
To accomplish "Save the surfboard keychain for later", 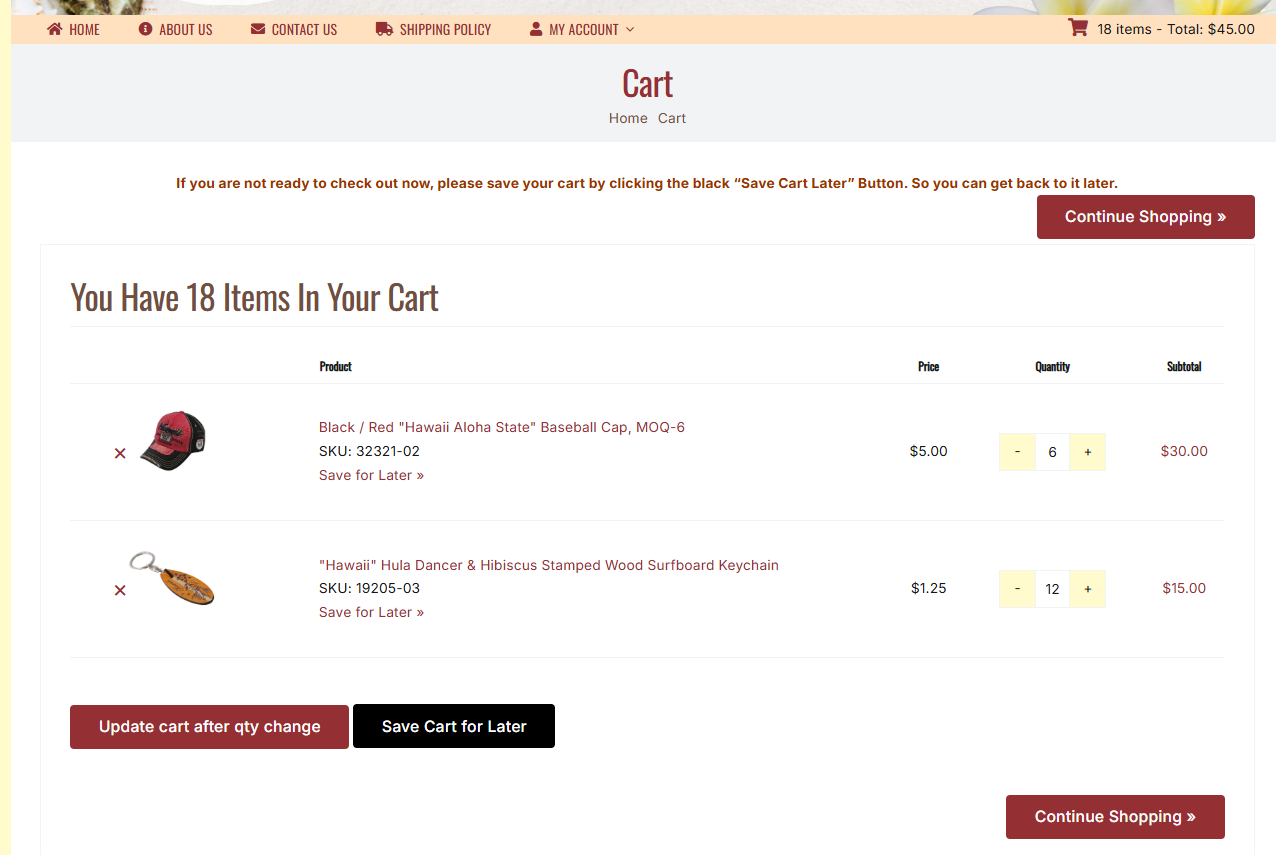I will pyautogui.click(x=371, y=612).
